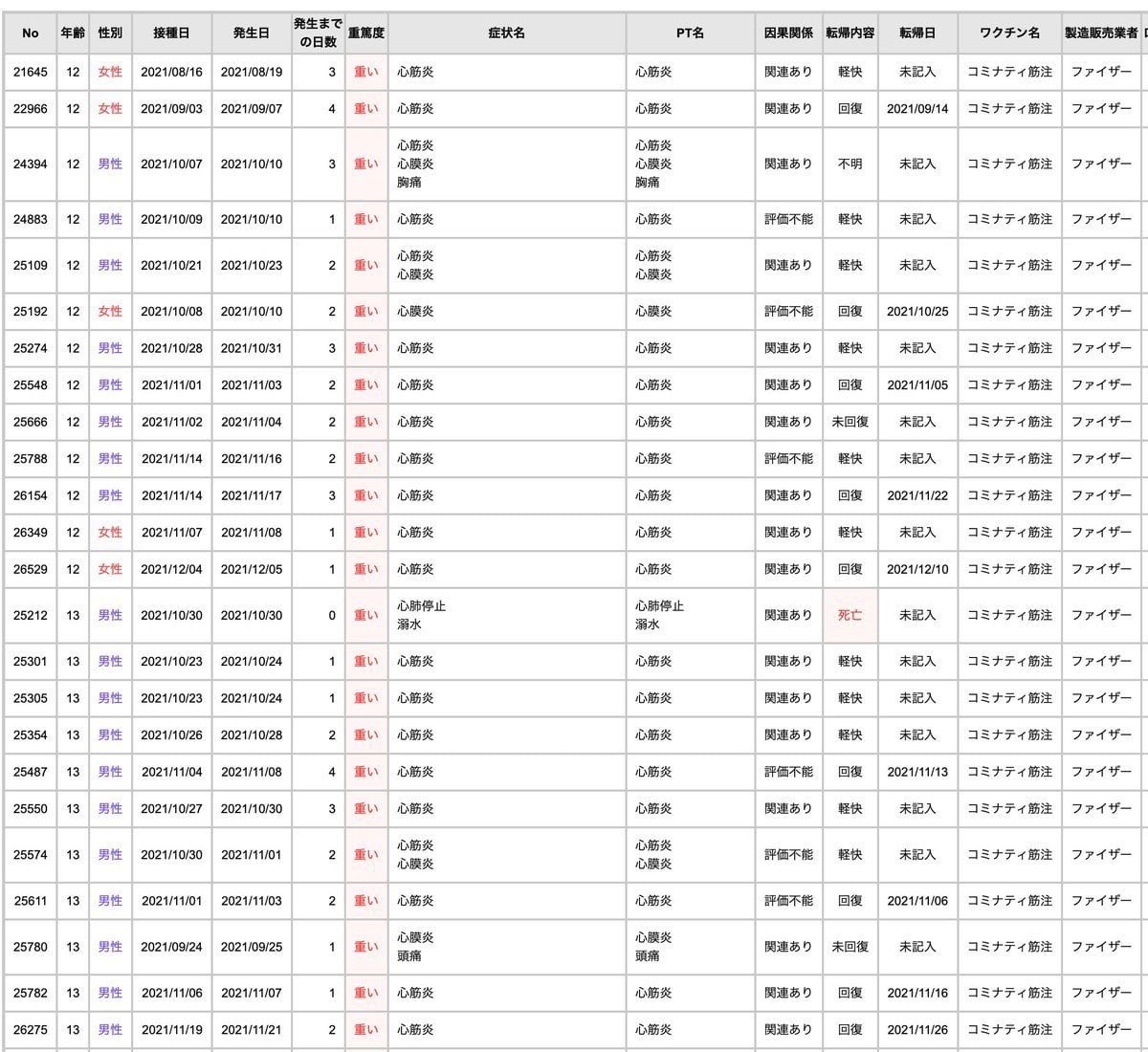Click 心膜炎 symptom in row 25192
The height and width of the screenshot is (1052, 1148).
(x=415, y=312)
